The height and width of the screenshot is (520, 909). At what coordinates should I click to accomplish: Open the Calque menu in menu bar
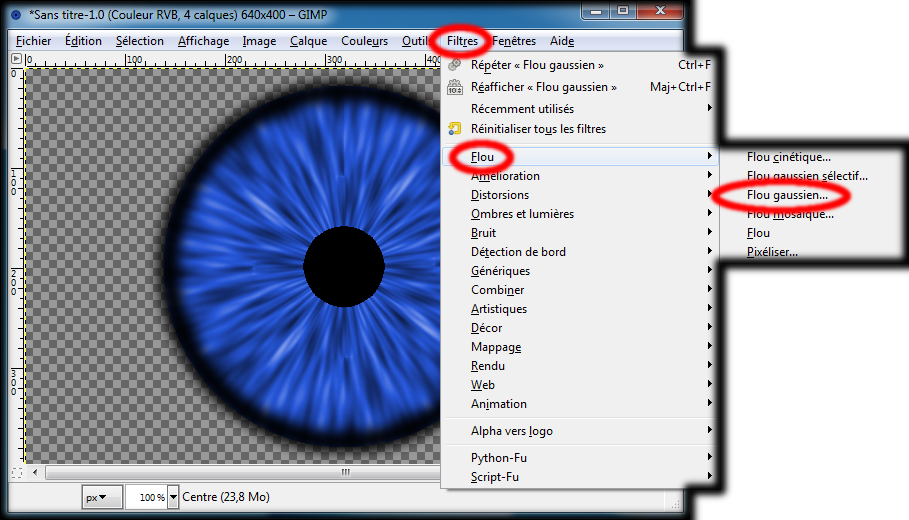point(308,41)
